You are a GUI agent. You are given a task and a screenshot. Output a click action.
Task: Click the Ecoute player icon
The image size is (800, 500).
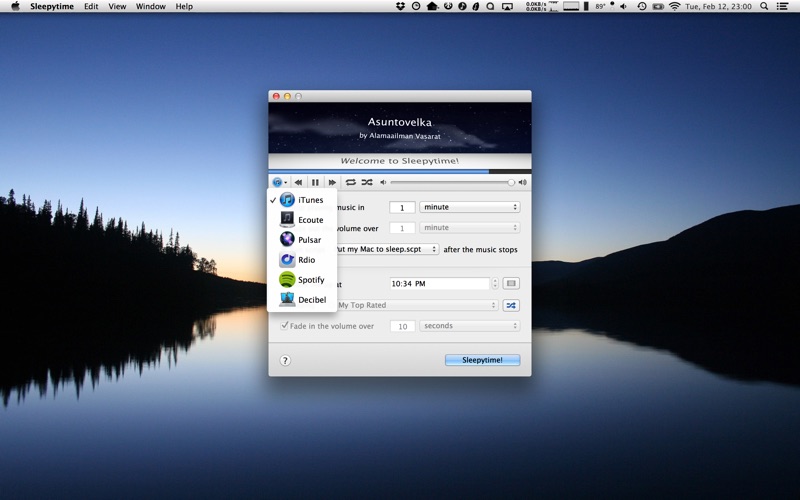point(287,220)
